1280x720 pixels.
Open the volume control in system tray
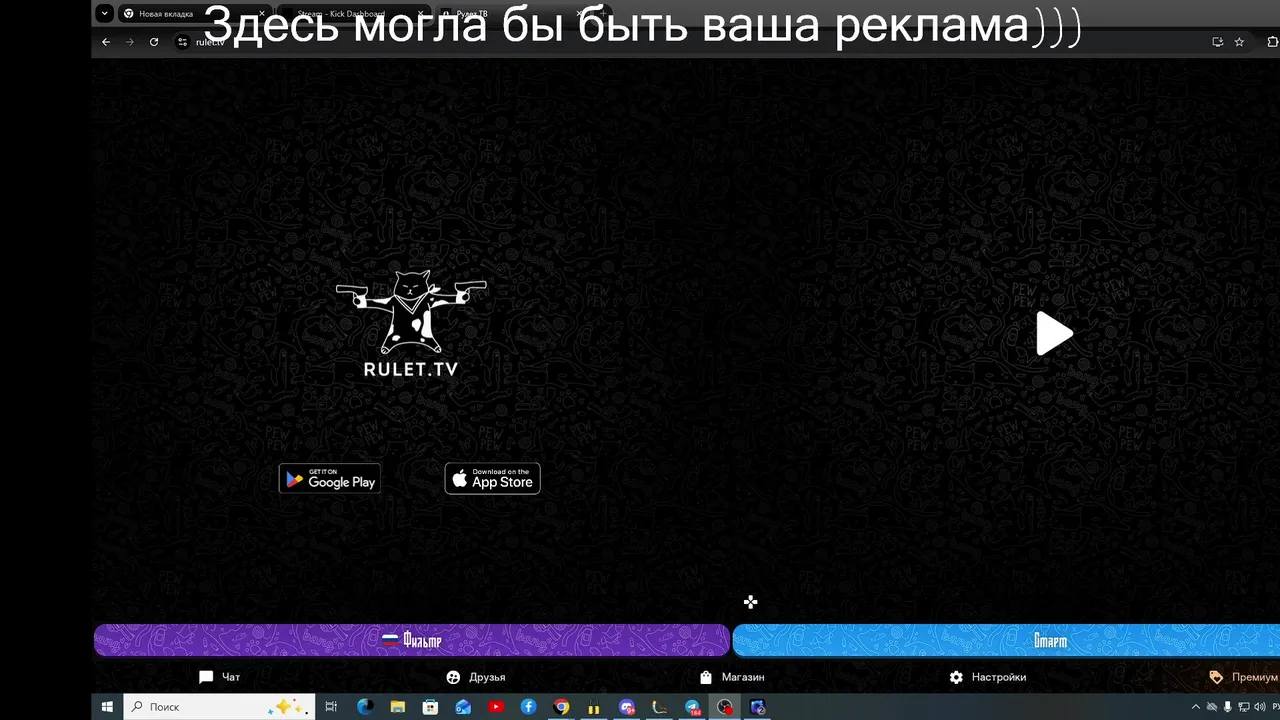coord(1259,707)
